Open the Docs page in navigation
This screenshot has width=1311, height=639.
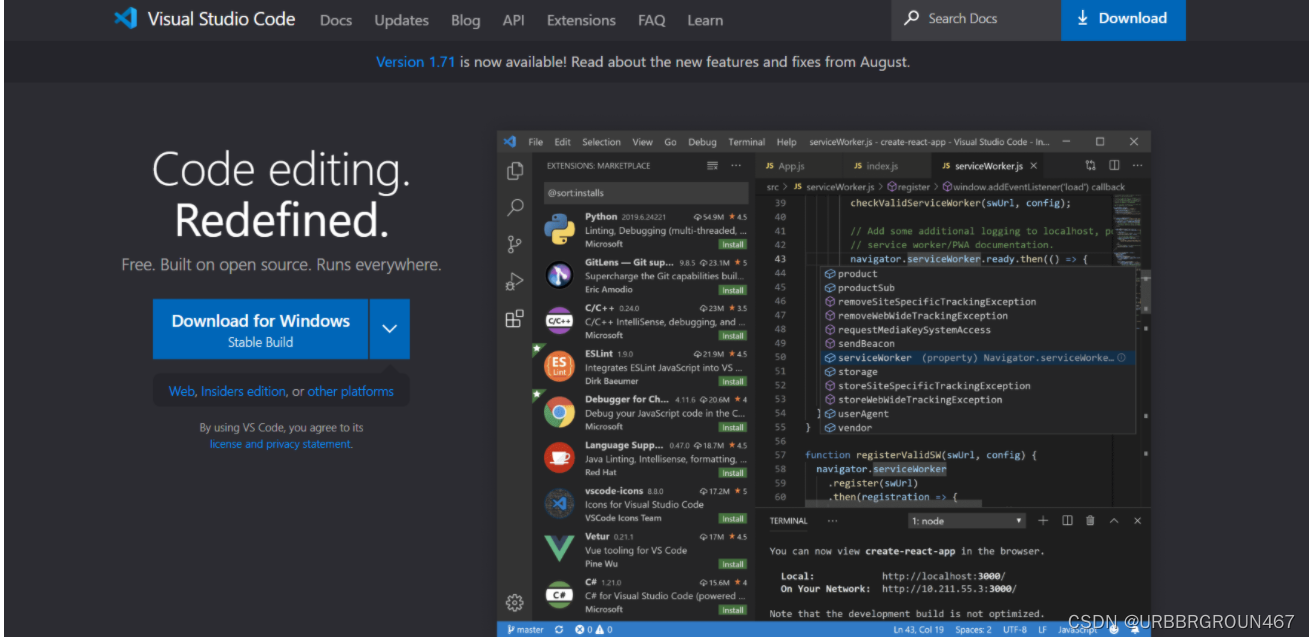[336, 20]
